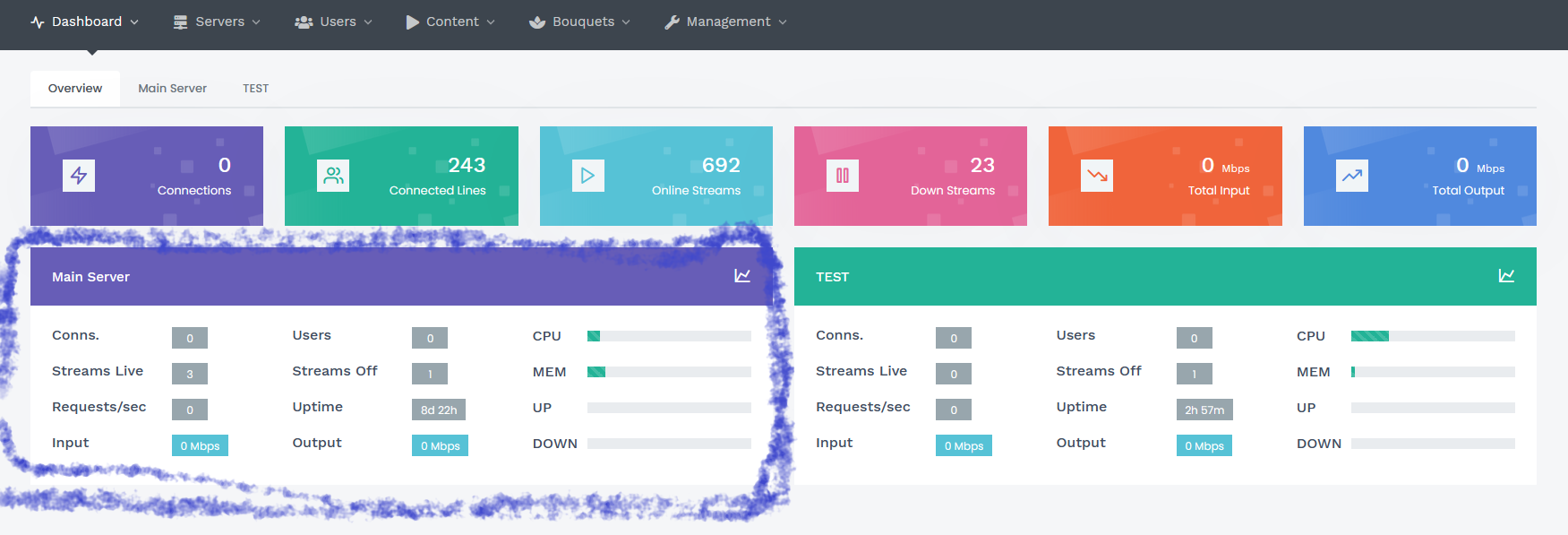This screenshot has width=1568, height=535.
Task: Open the Content menu
Action: [x=450, y=22]
